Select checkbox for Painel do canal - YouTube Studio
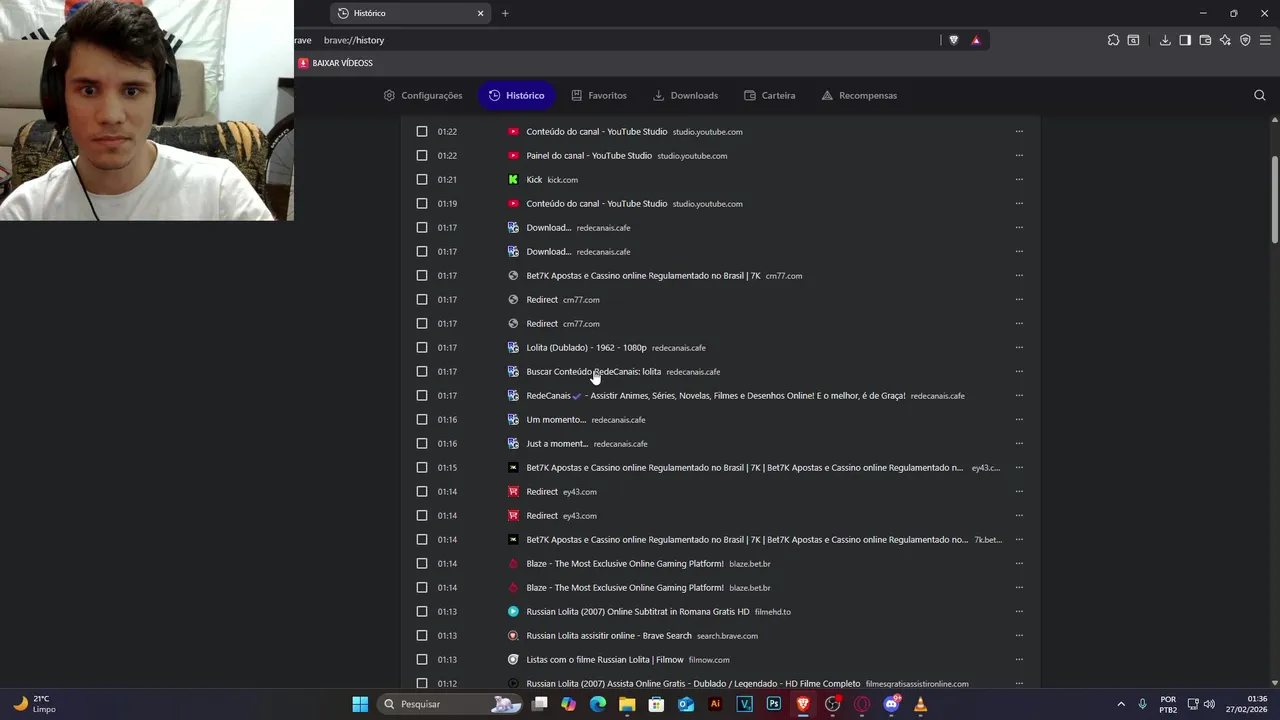Viewport: 1280px width, 720px height. [422, 156]
